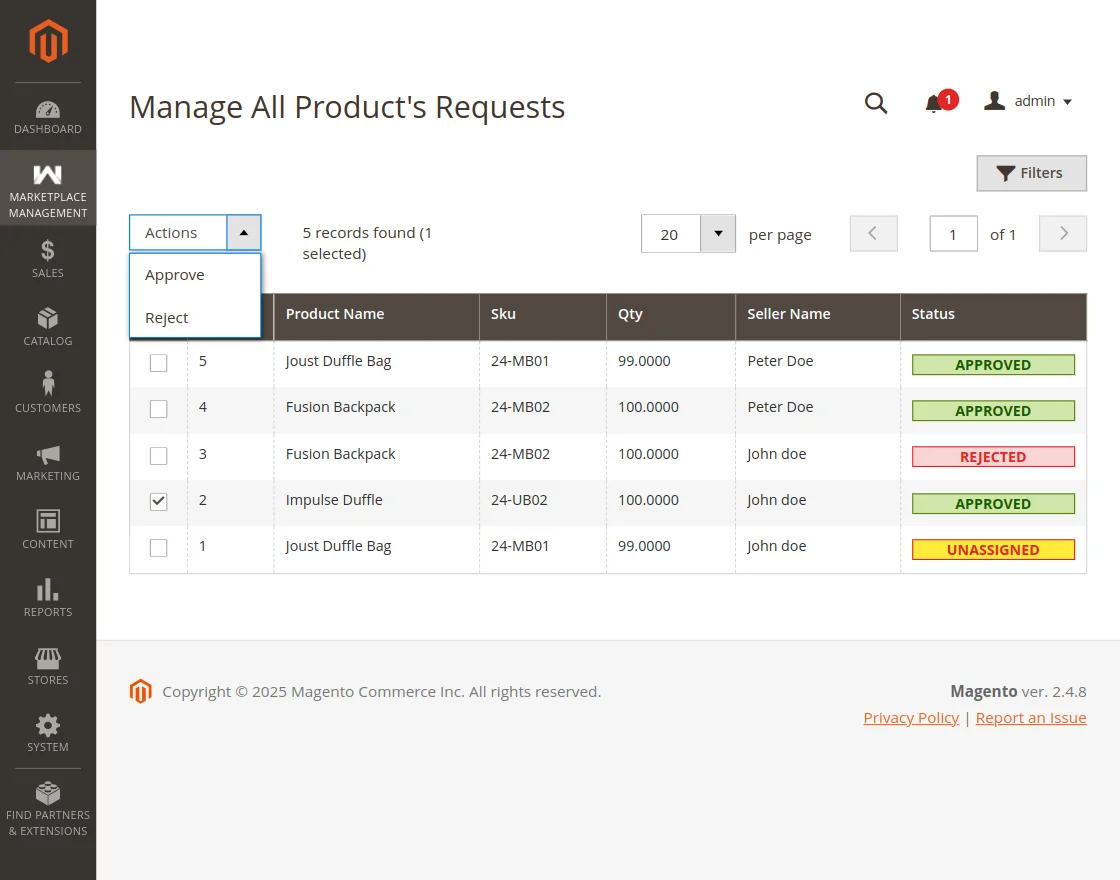The width and height of the screenshot is (1120, 880).
Task: Open the per page size dropdown arrow
Action: coord(718,234)
